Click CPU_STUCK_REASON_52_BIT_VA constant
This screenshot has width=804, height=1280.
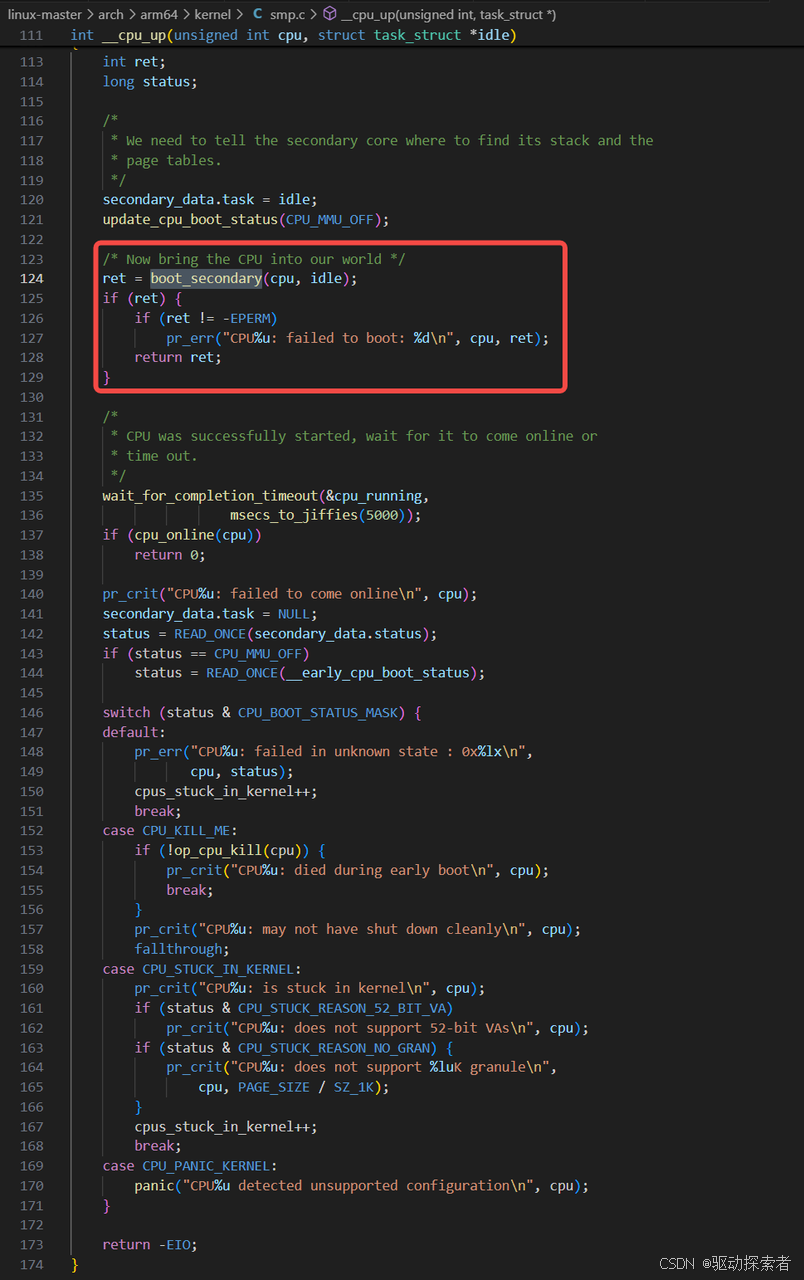(342, 1008)
